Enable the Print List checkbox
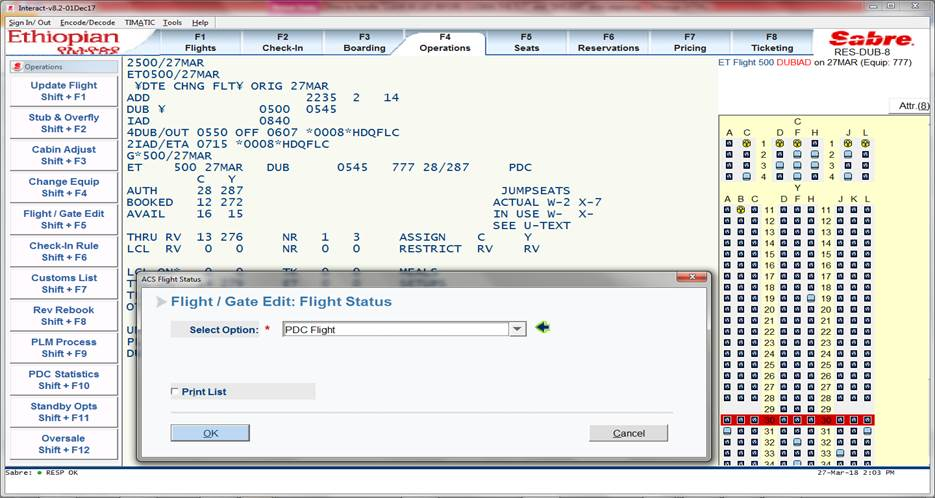 [x=175, y=391]
